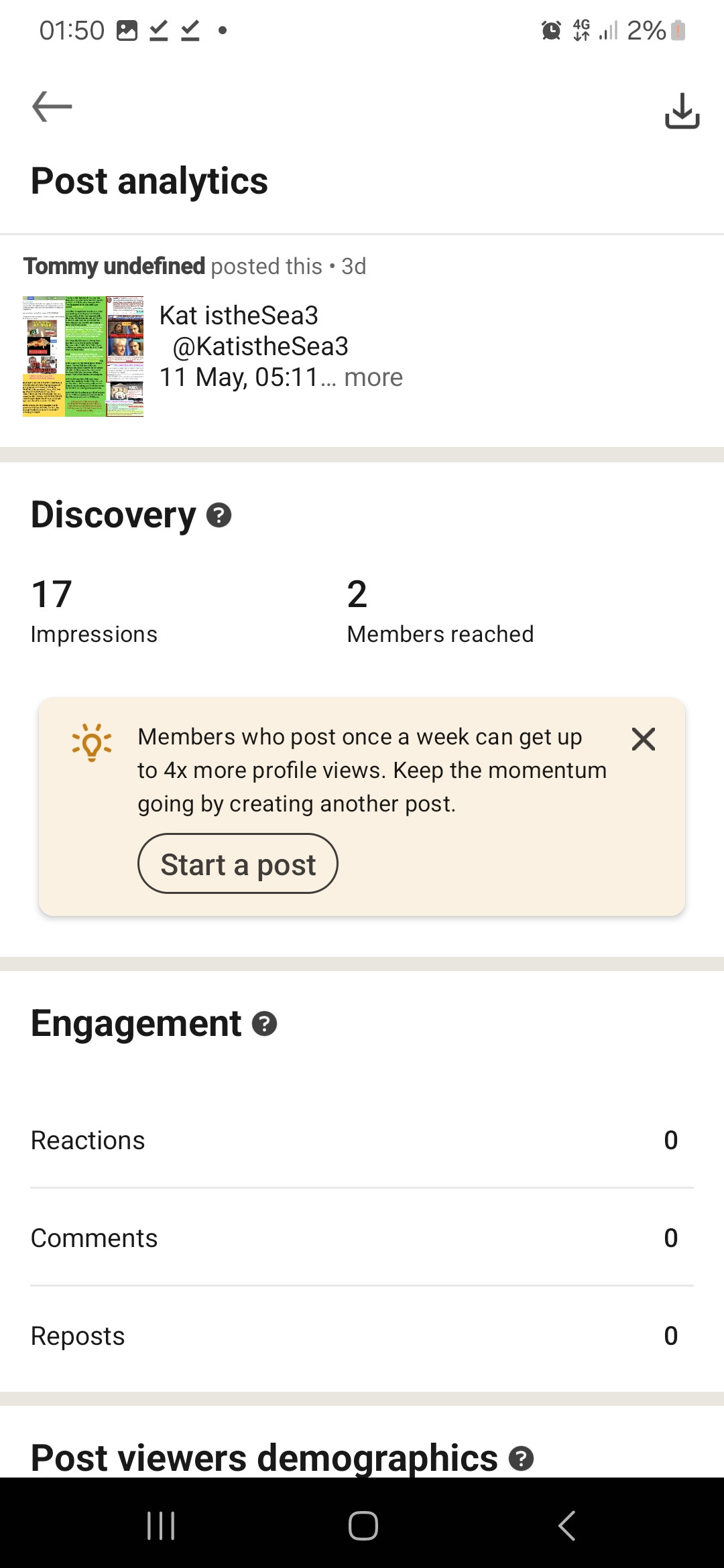Tap Tommy undefined author name
The height and width of the screenshot is (1568, 724).
coord(114,266)
